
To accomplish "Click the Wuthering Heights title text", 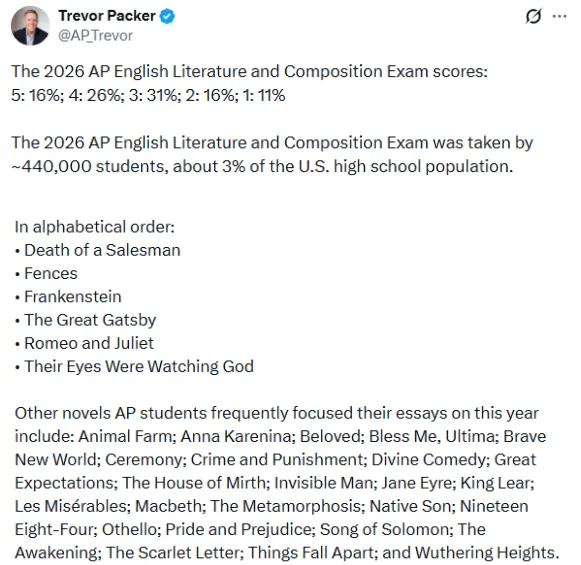I will [485, 552].
